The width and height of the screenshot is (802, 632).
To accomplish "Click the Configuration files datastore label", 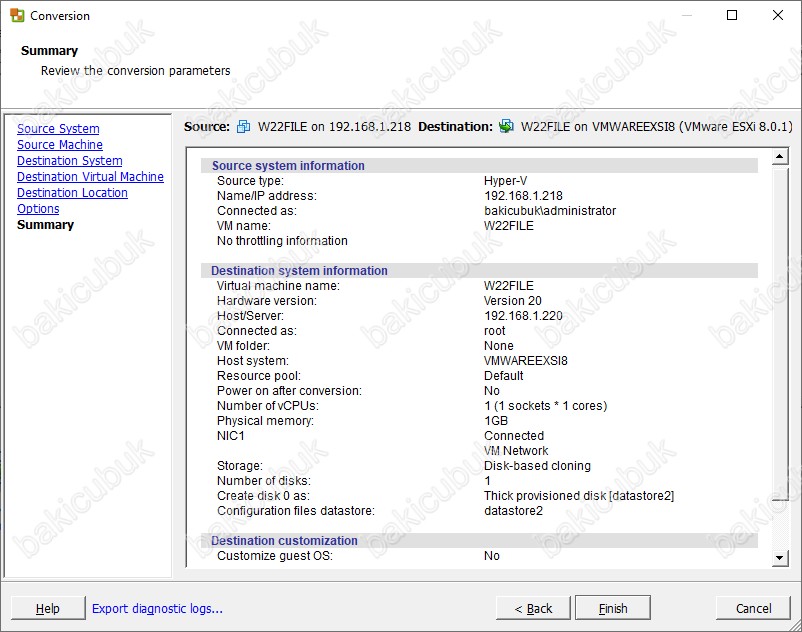I will coord(296,511).
